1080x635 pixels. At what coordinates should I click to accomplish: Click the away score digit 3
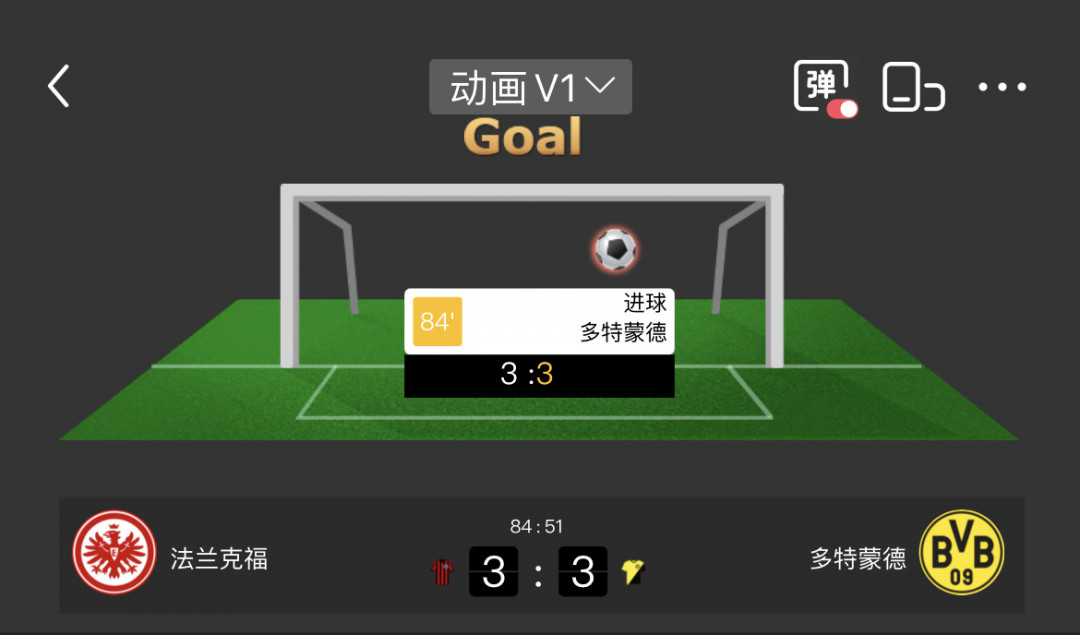583,572
